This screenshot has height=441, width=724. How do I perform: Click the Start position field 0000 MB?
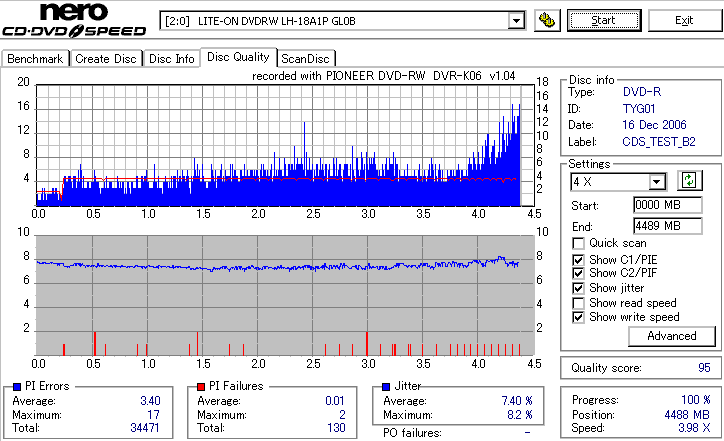(x=668, y=205)
